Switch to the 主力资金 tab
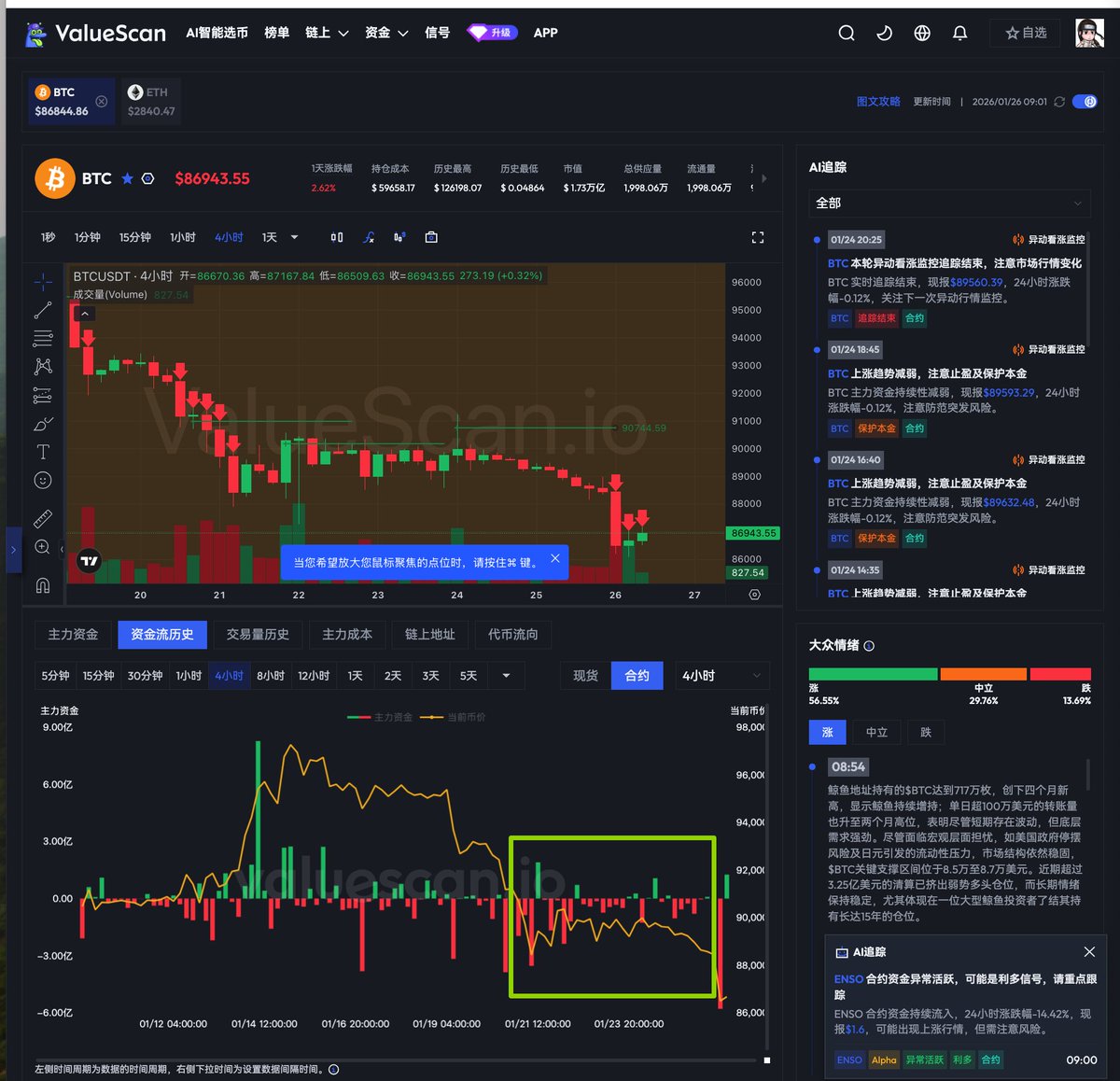 [73, 635]
